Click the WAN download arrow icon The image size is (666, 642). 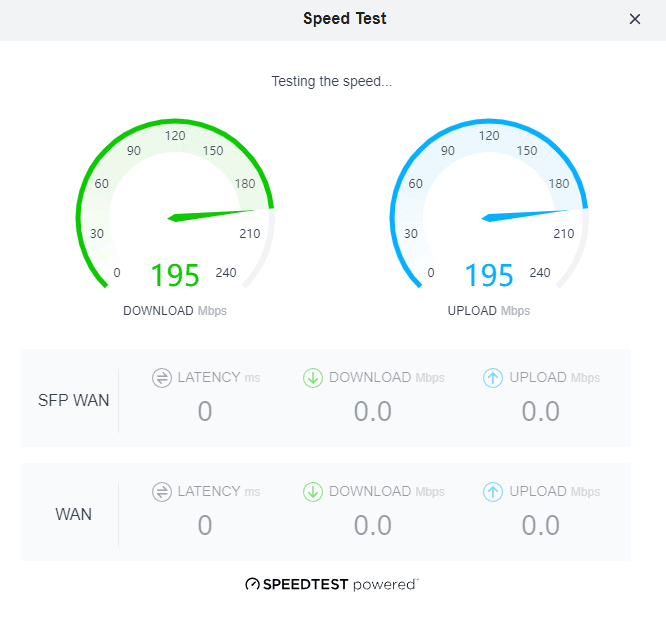point(313,492)
